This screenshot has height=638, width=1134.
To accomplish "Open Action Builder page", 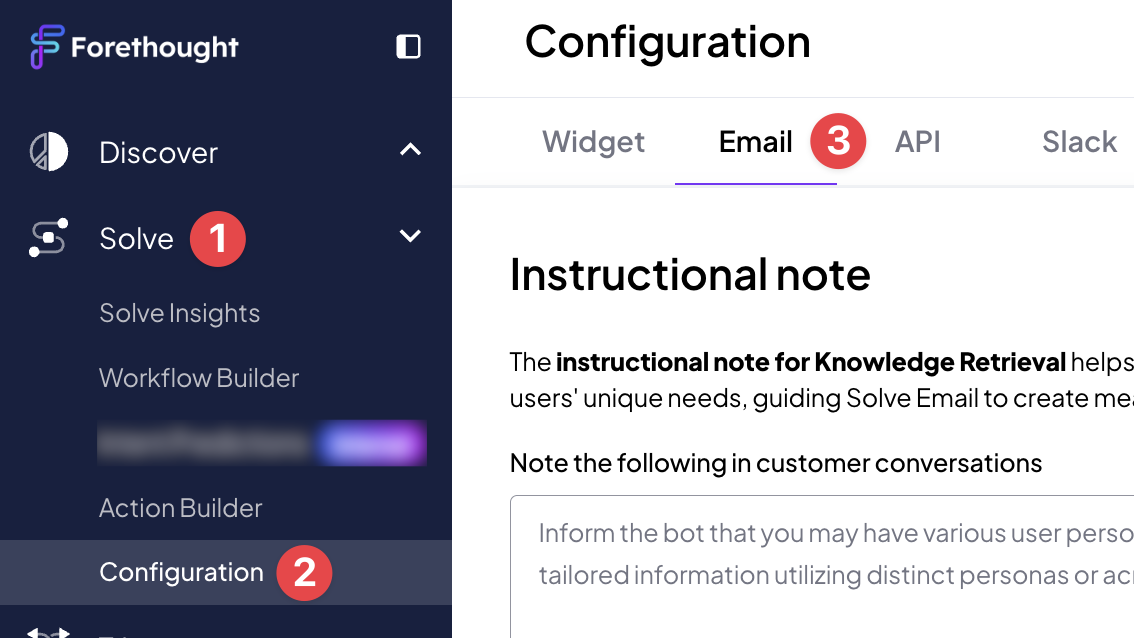I will click(181, 508).
